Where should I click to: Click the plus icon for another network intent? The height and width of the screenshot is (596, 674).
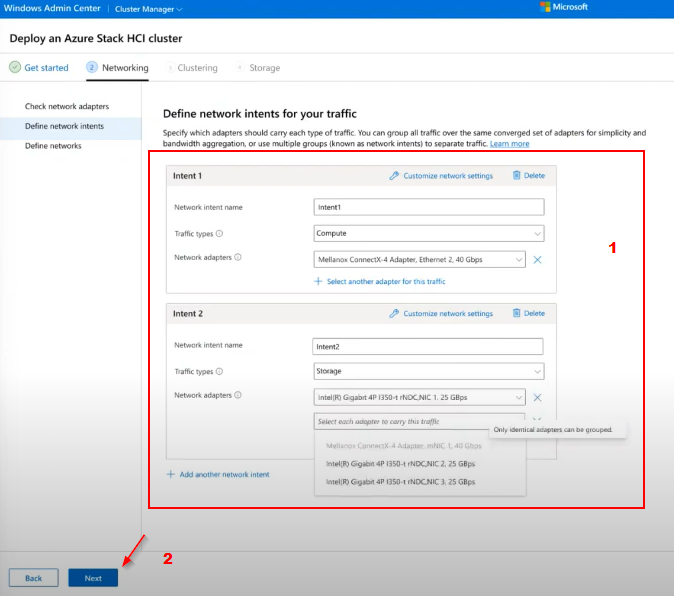click(x=171, y=474)
